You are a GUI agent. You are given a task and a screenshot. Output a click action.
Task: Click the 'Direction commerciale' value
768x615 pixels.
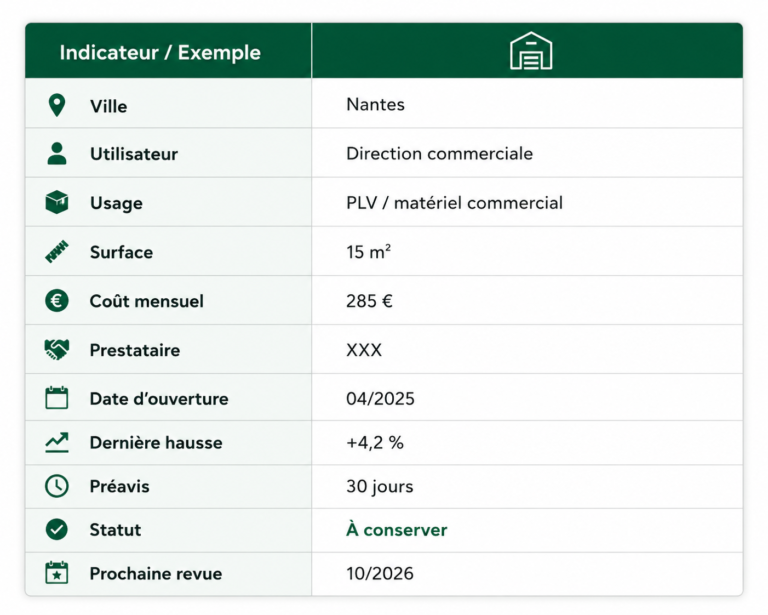point(439,153)
